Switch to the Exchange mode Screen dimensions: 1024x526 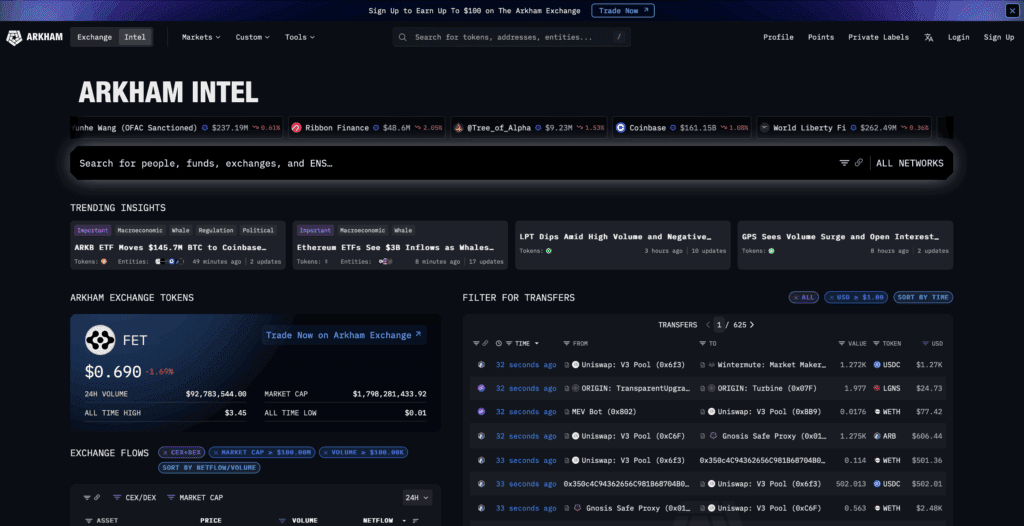coord(95,37)
